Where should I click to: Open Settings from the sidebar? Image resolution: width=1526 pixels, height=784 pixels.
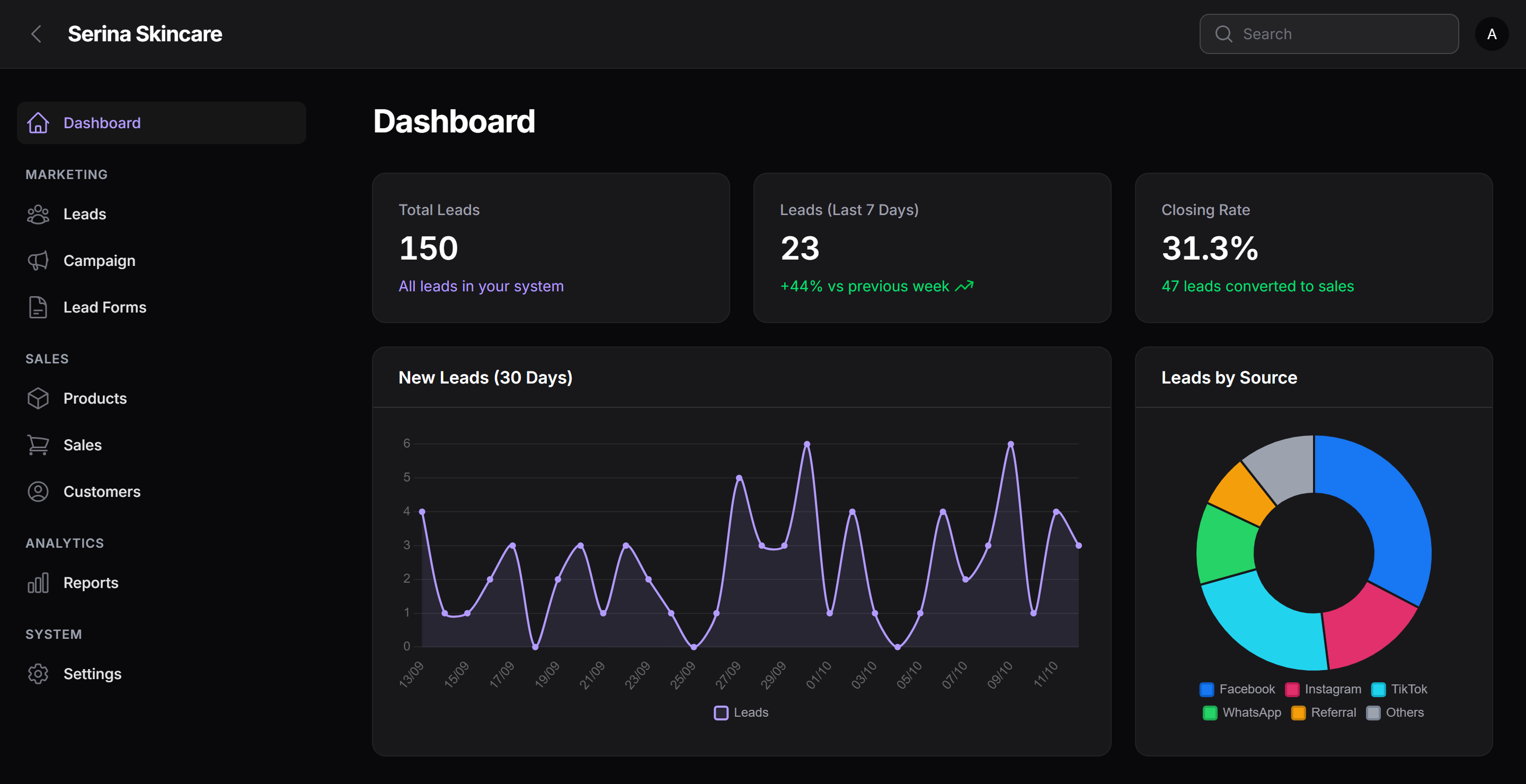tap(161, 674)
